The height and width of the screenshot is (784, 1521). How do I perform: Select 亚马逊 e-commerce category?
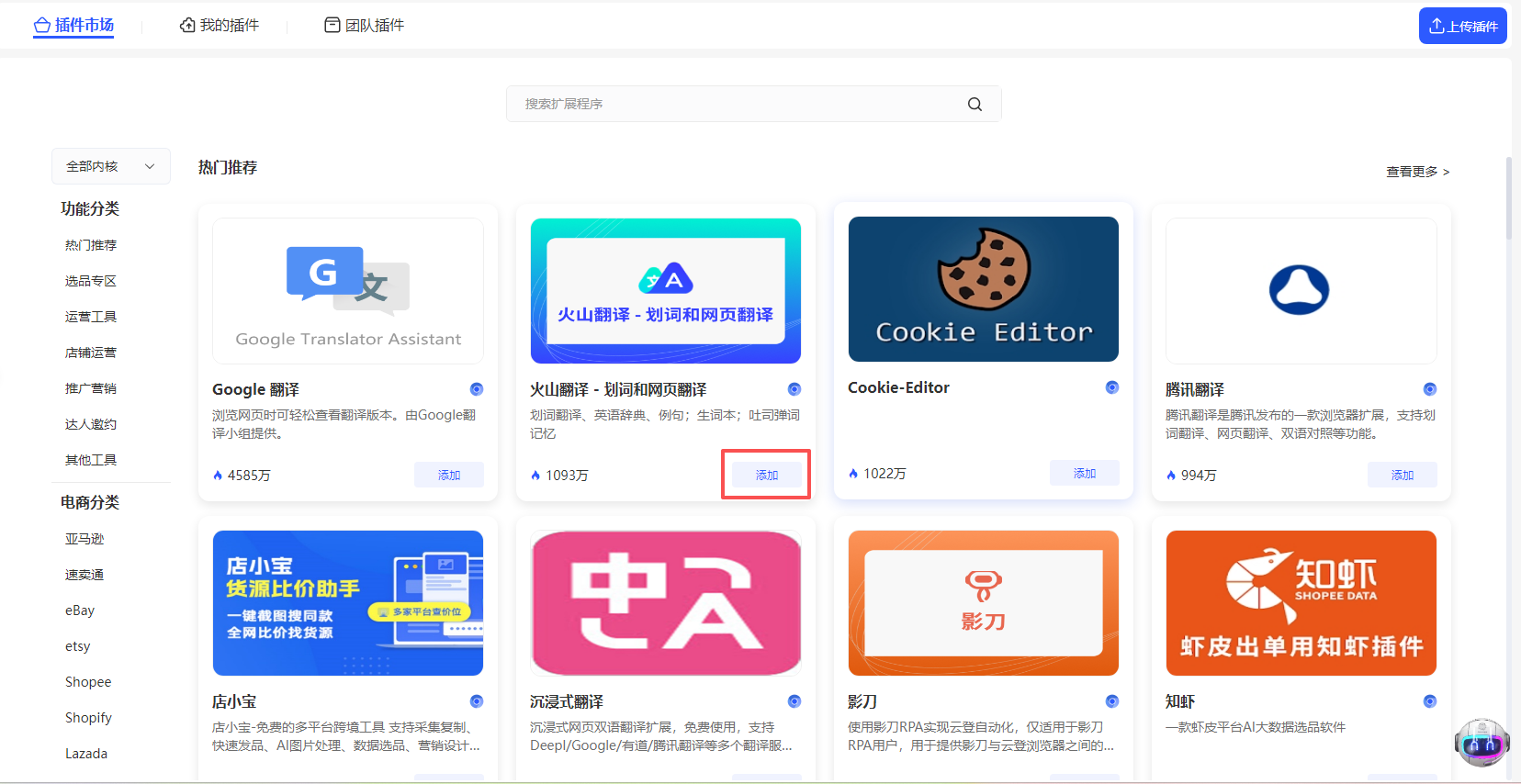pos(84,539)
